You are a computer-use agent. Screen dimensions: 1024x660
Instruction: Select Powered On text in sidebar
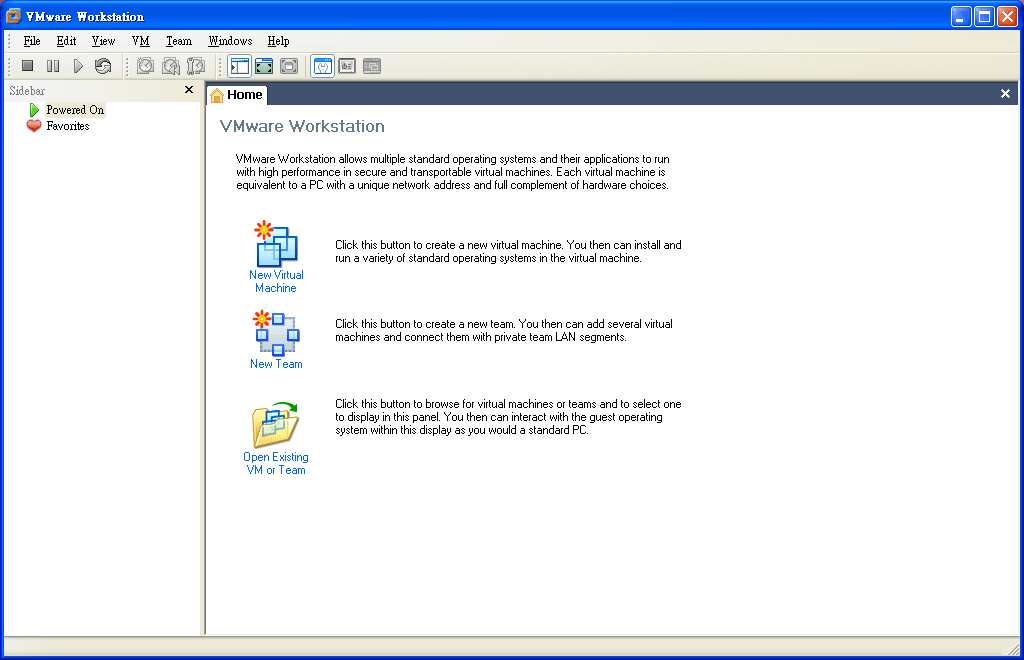coord(75,110)
